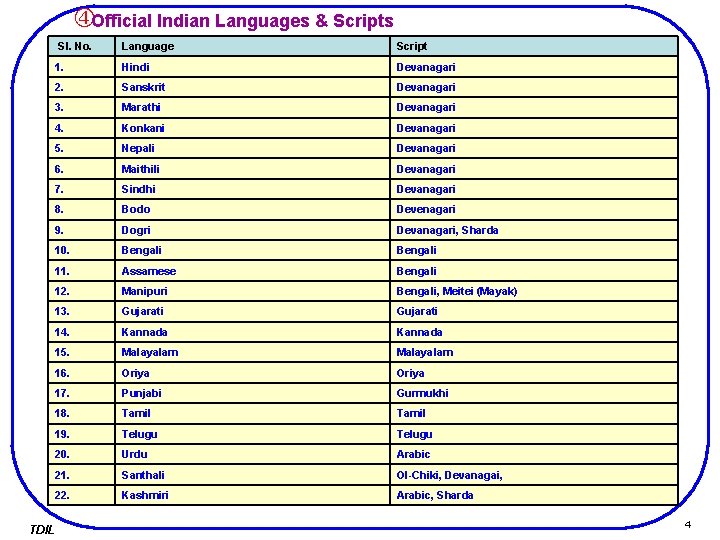Viewport: 720px width, 540px height.
Task: Click the "Hindi" language cell
Action: tap(252, 67)
